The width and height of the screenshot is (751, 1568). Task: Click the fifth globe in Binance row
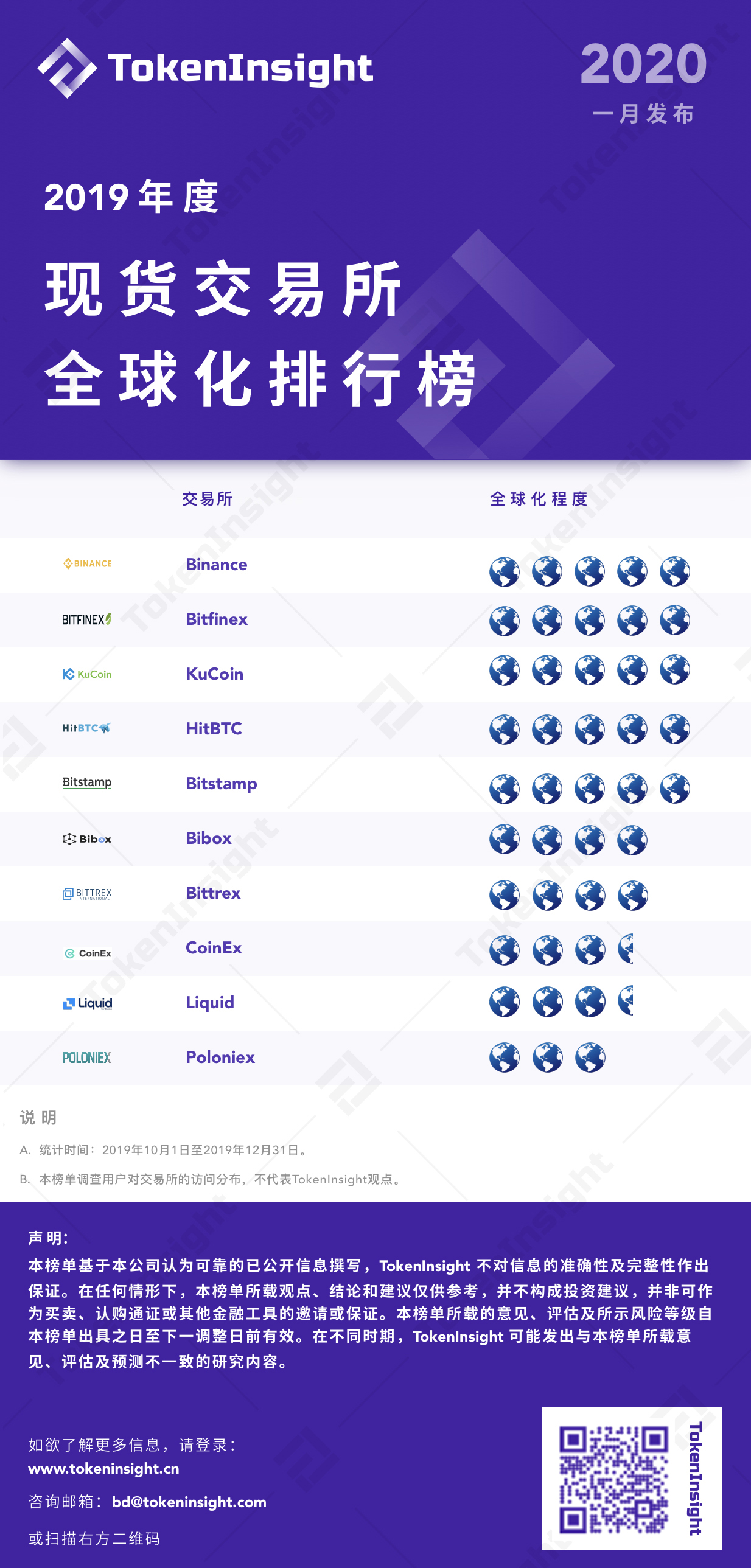[x=675, y=571]
